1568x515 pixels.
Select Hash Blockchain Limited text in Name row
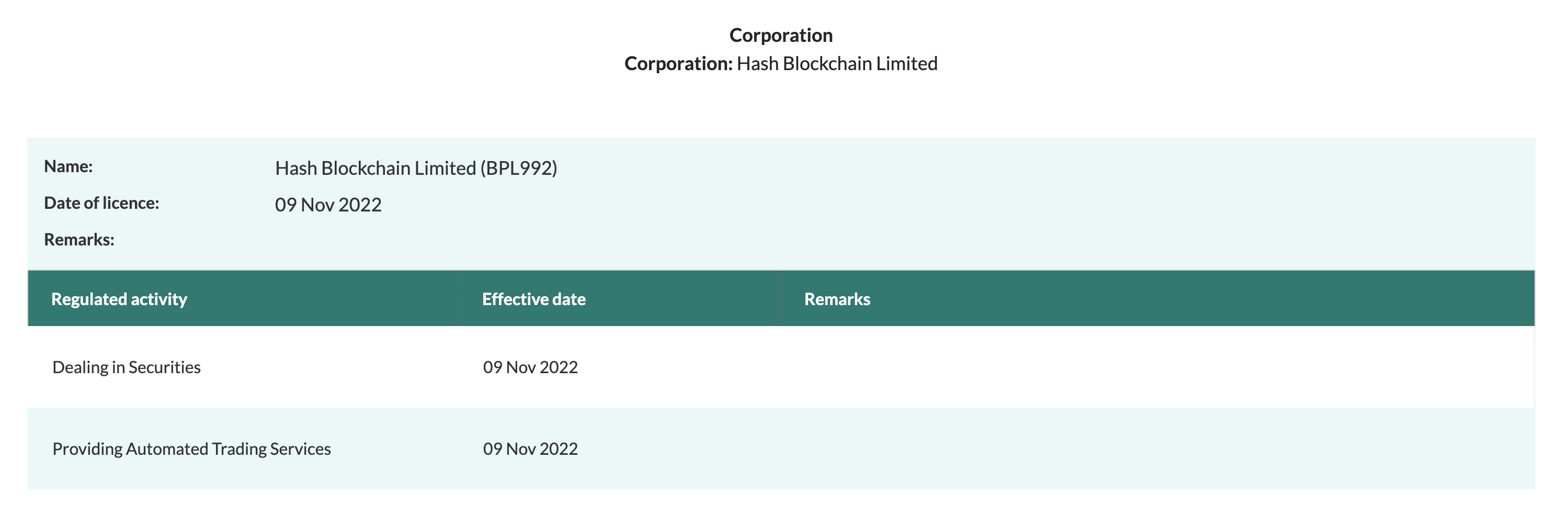click(375, 168)
